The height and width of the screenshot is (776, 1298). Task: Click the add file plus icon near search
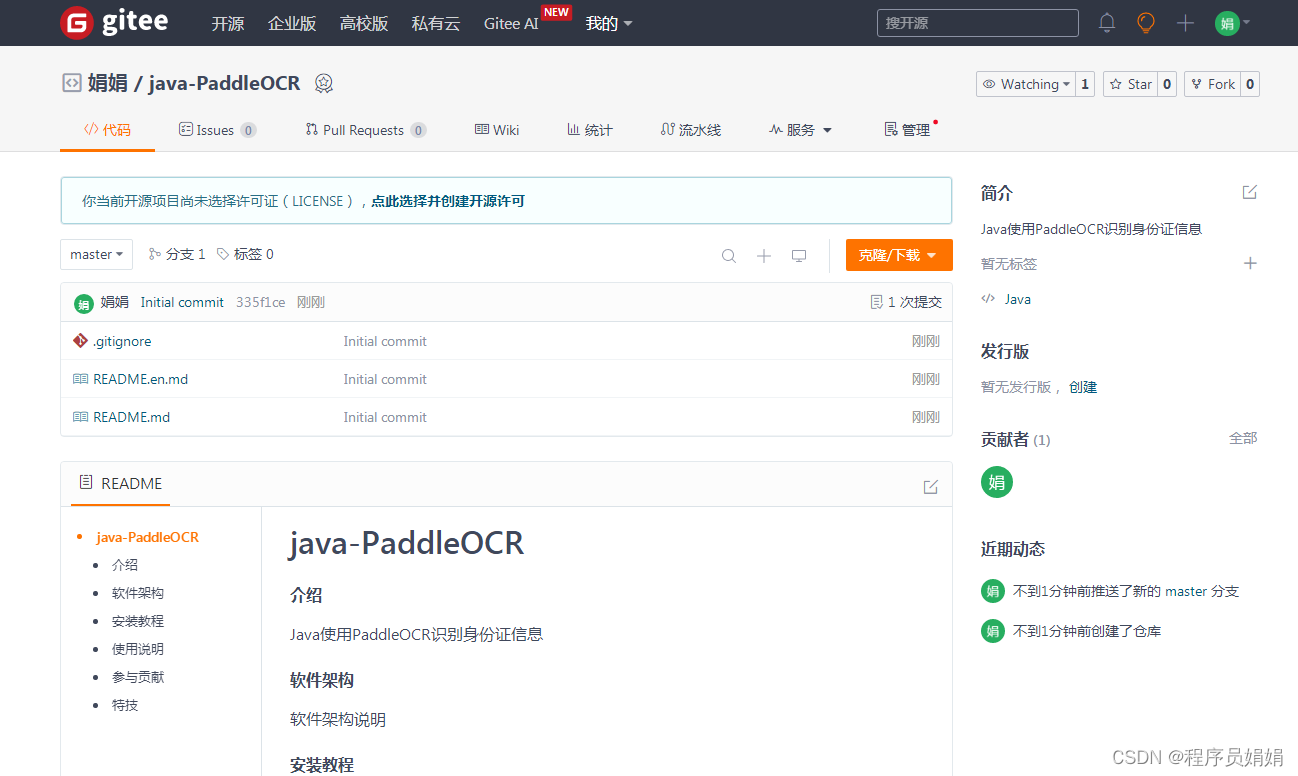click(764, 256)
